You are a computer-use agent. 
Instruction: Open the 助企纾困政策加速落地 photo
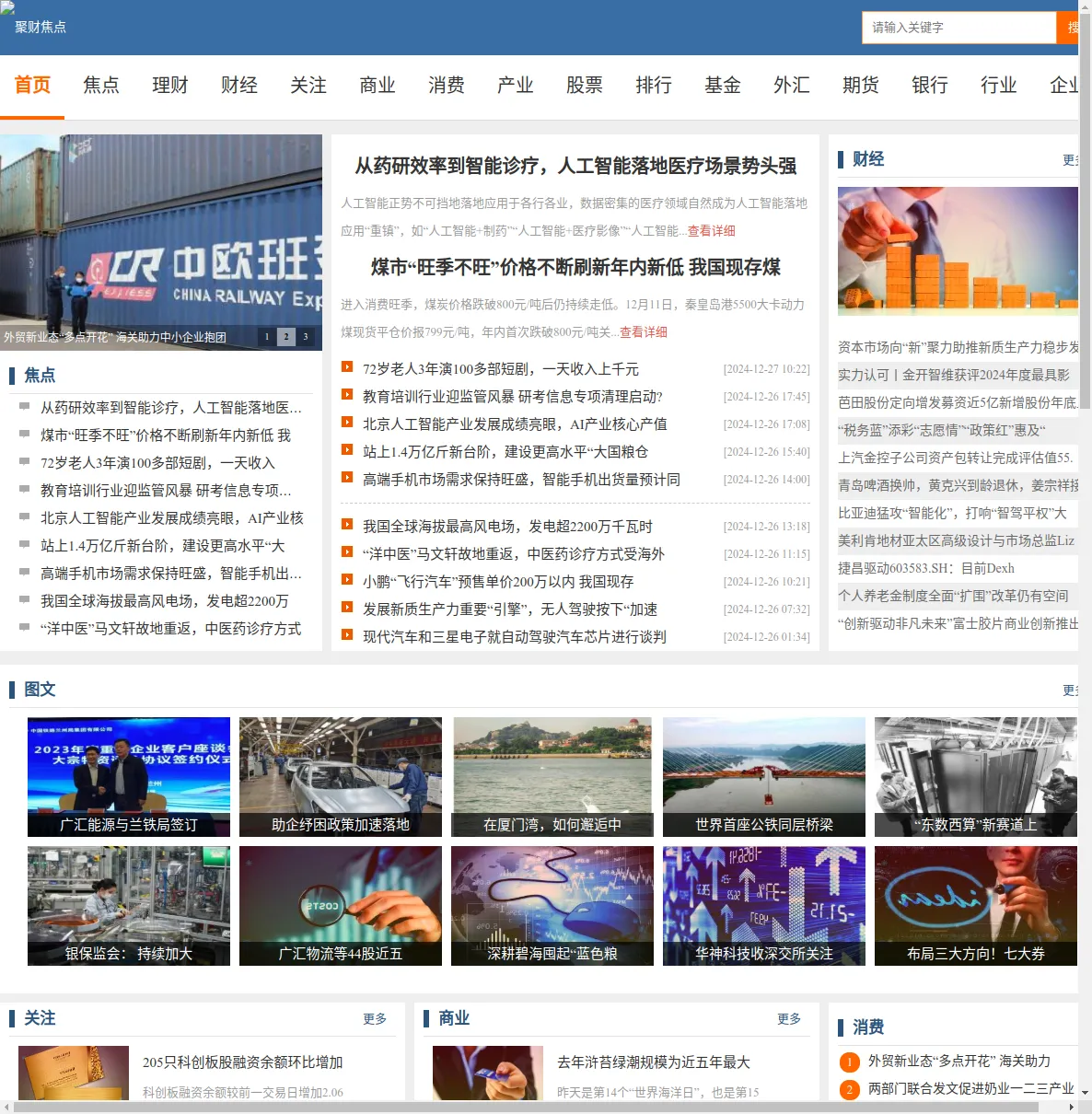click(x=341, y=777)
